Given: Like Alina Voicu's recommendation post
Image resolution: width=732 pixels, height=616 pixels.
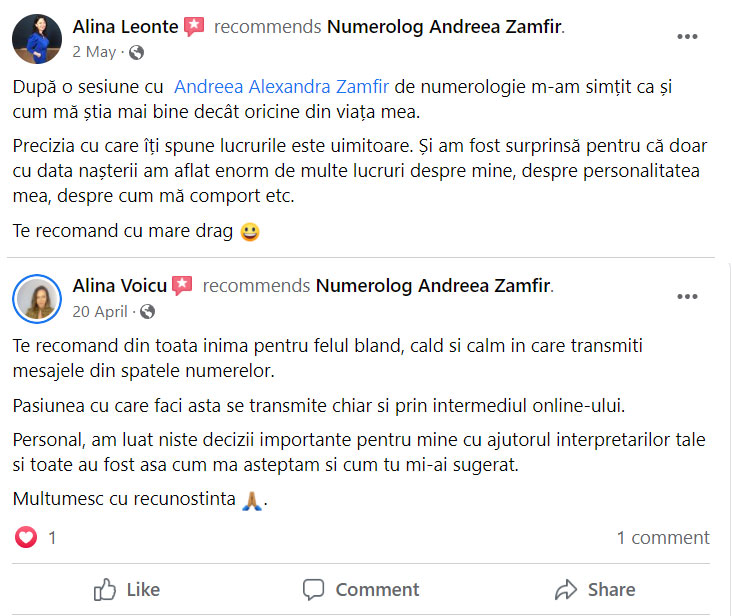Looking at the screenshot, I should (x=127, y=589).
